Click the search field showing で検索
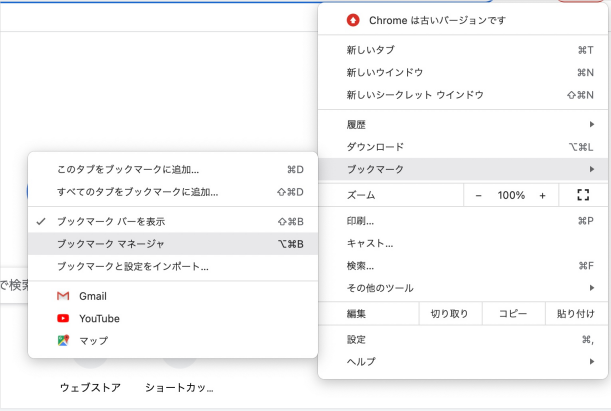Viewport: 611px width, 411px height. pyautogui.click(x=14, y=285)
